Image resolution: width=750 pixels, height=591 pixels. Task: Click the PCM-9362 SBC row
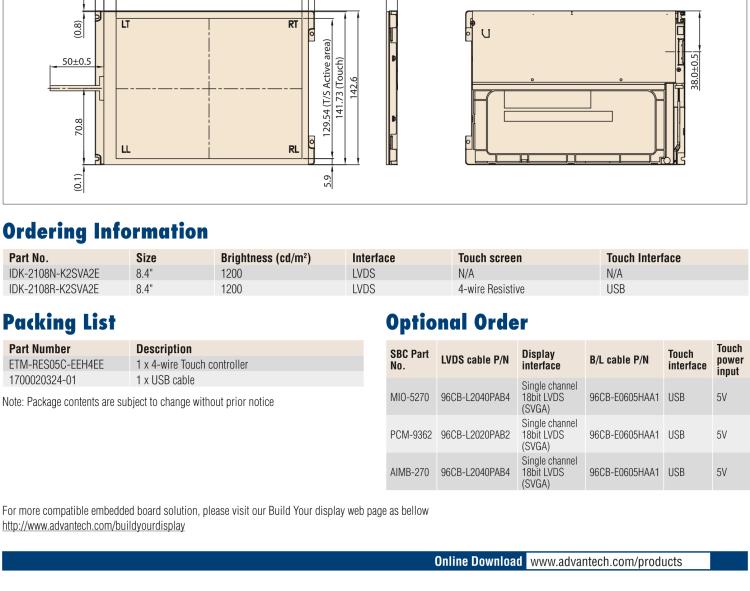point(410,435)
